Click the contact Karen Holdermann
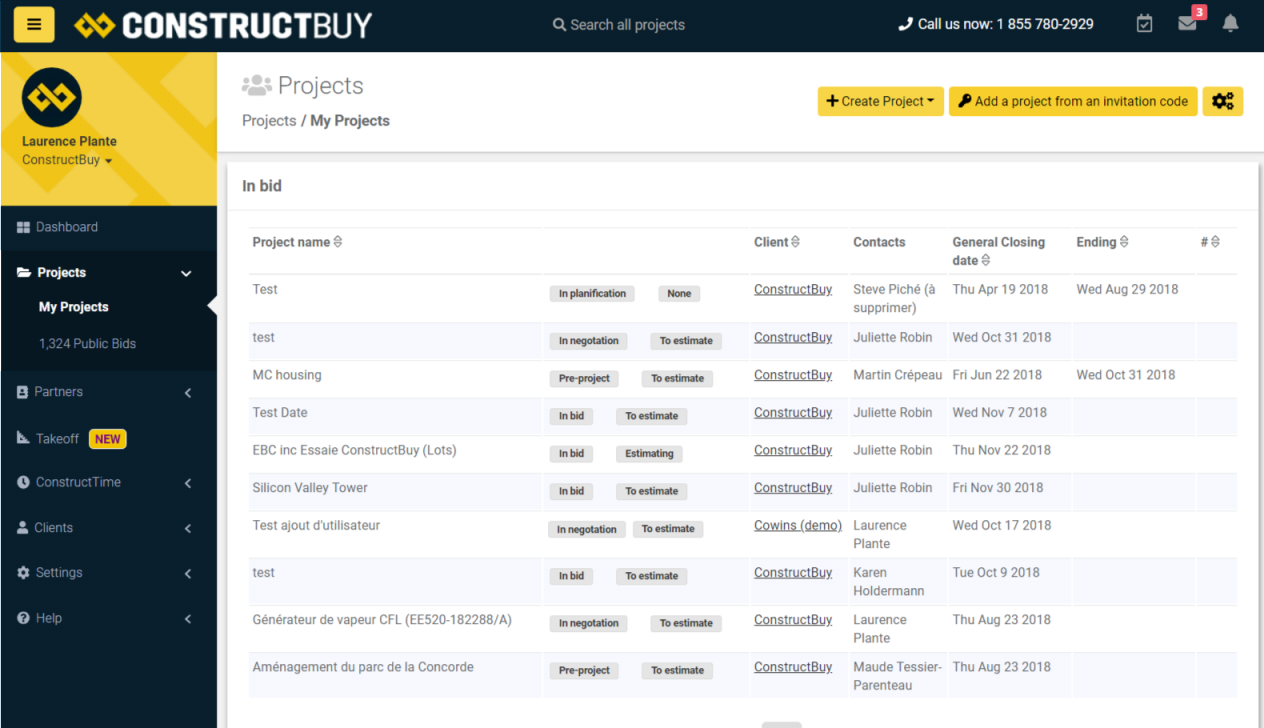This screenshot has height=728, width=1264. tap(888, 582)
